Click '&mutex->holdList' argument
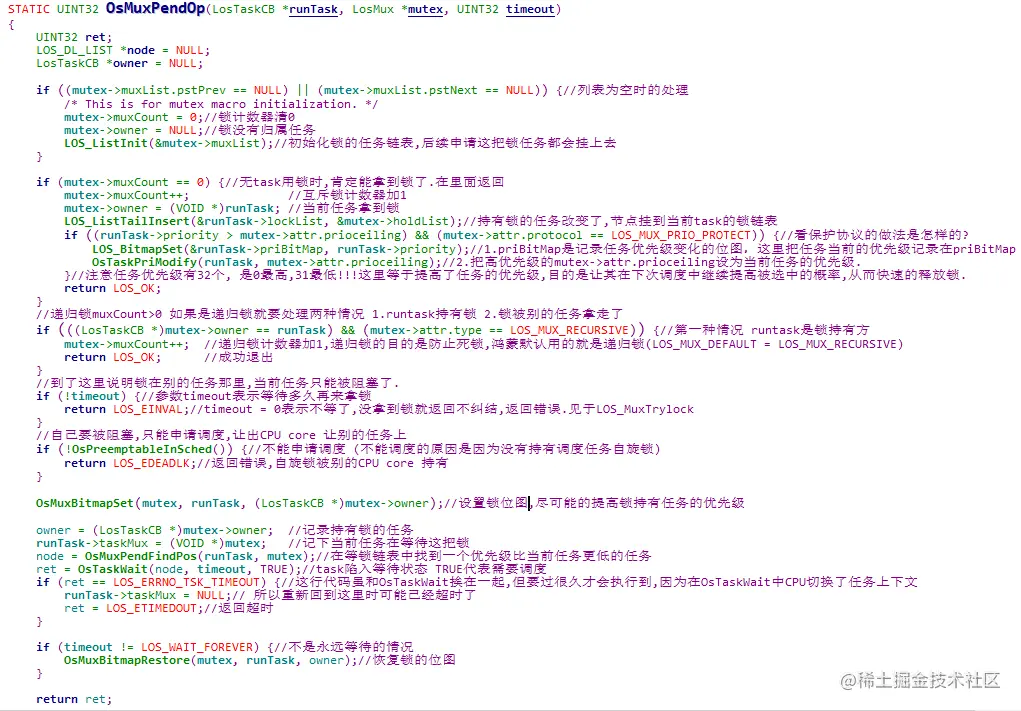The height and width of the screenshot is (711, 1021). click(x=393, y=221)
